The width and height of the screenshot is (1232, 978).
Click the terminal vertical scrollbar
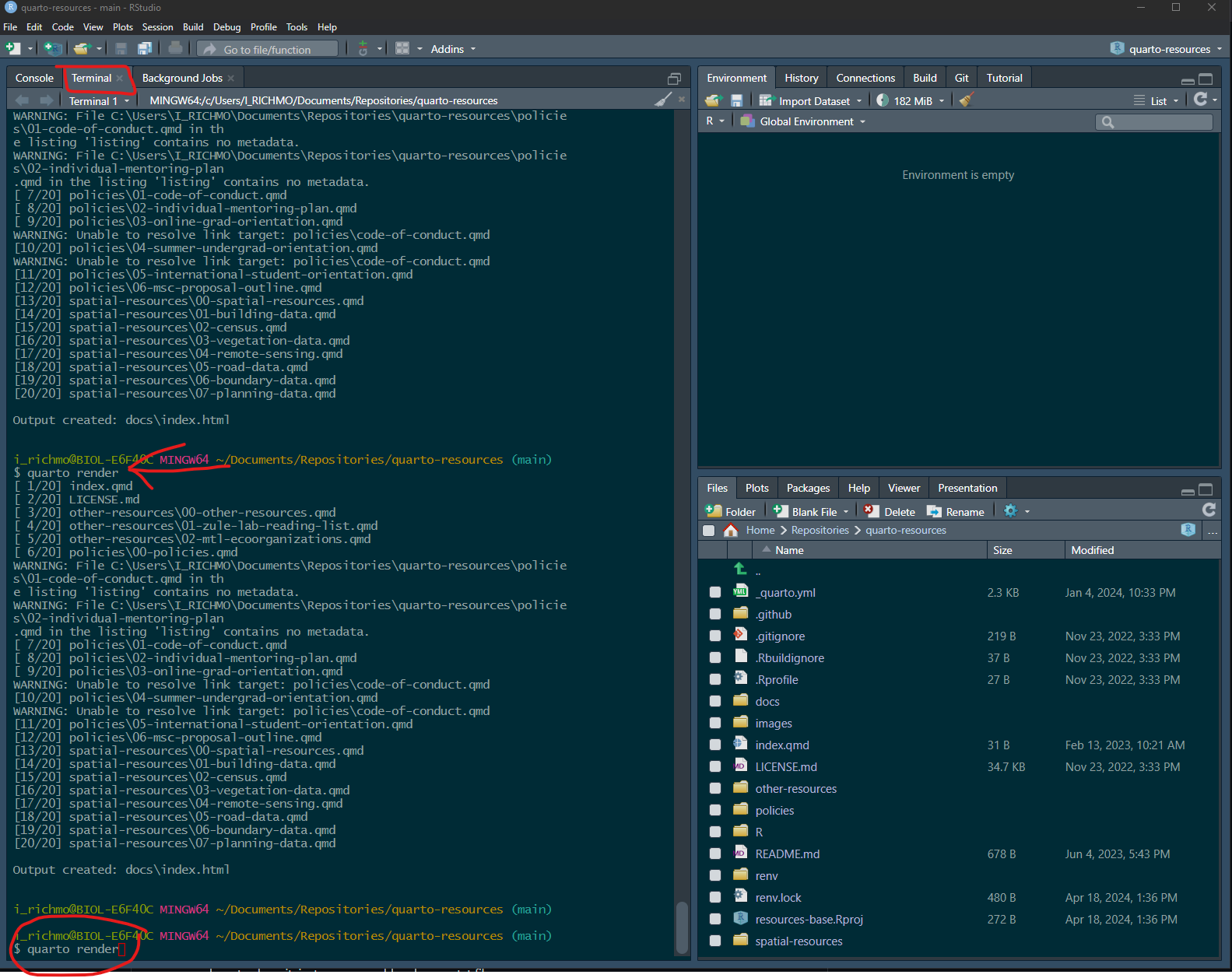(x=682, y=926)
